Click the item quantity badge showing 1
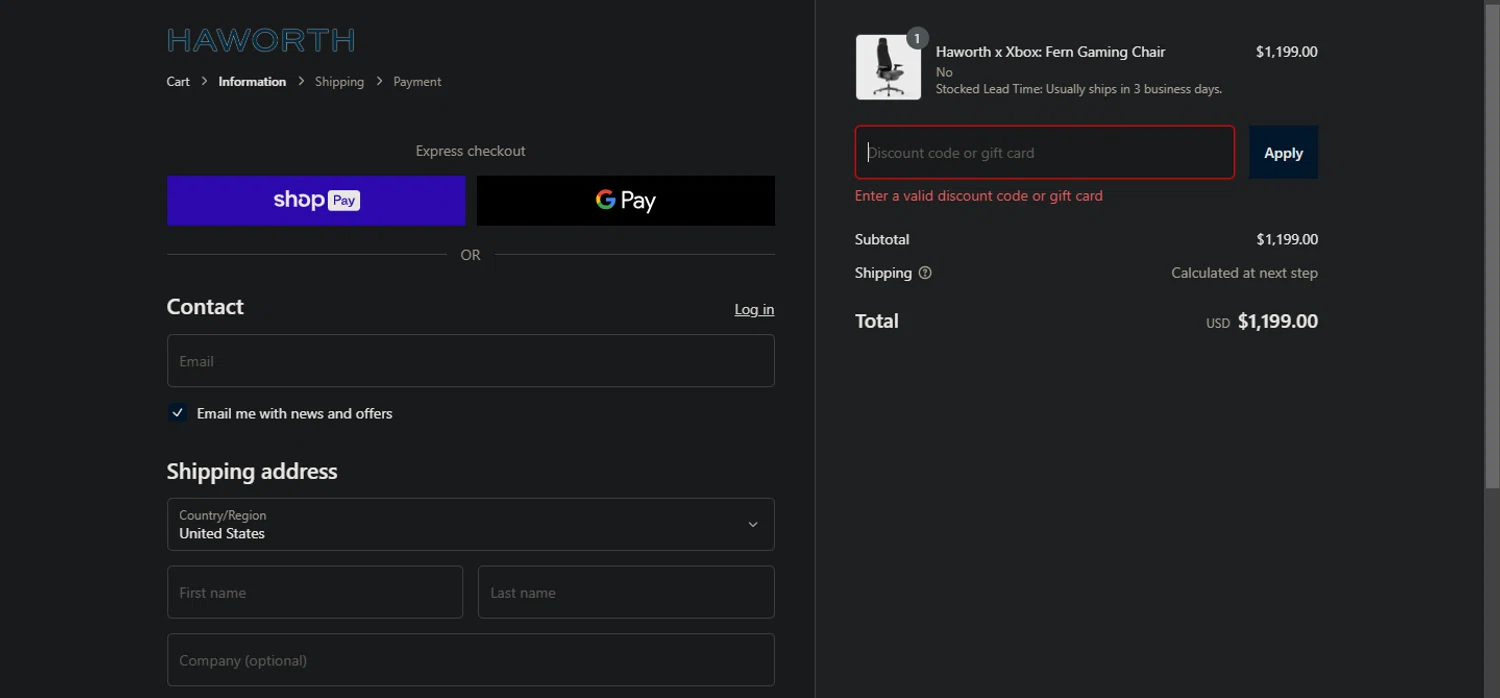Image resolution: width=1500 pixels, height=698 pixels. [x=916, y=38]
